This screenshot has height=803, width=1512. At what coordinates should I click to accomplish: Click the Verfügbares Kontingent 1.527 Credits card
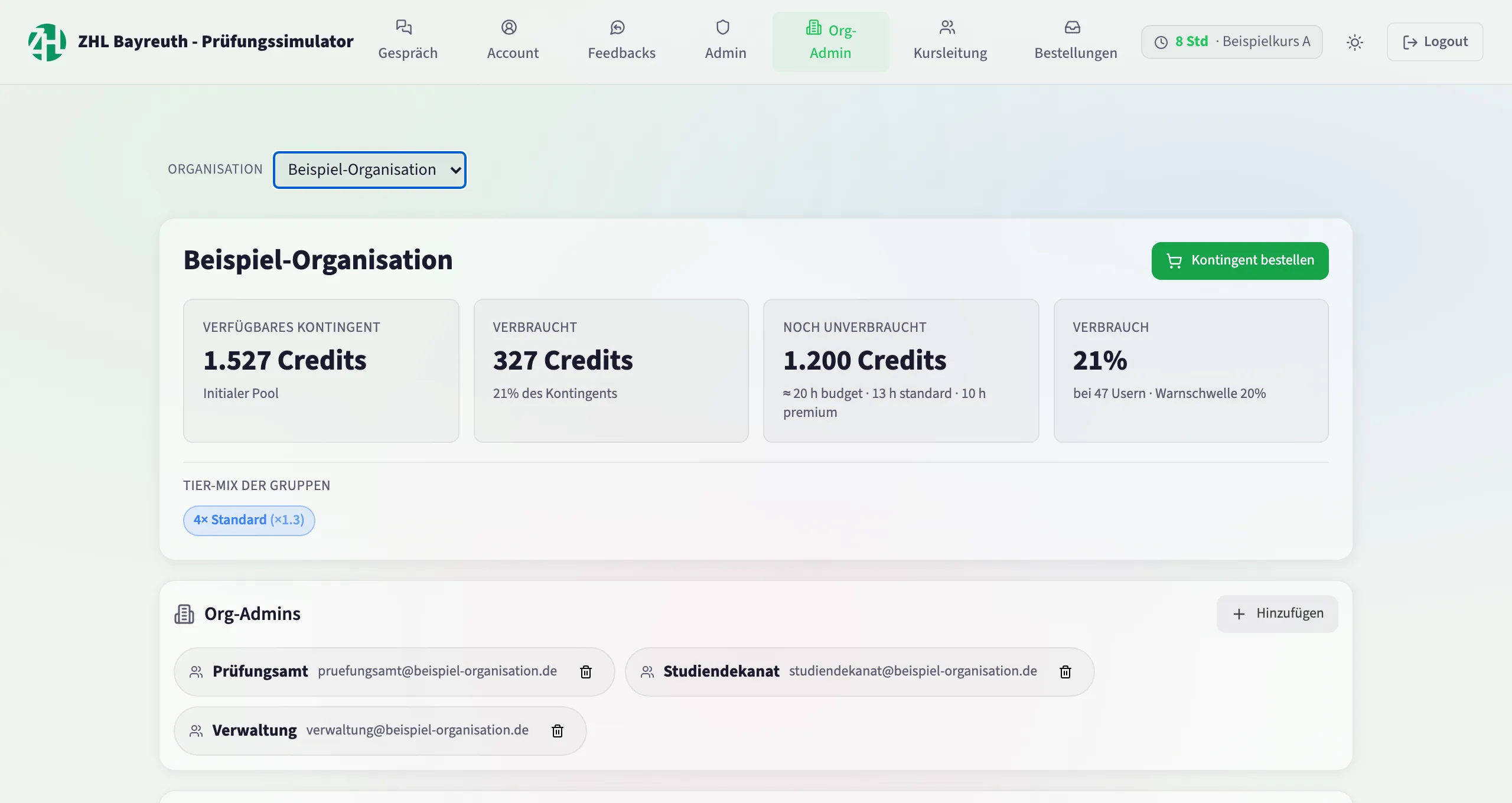[x=321, y=371]
